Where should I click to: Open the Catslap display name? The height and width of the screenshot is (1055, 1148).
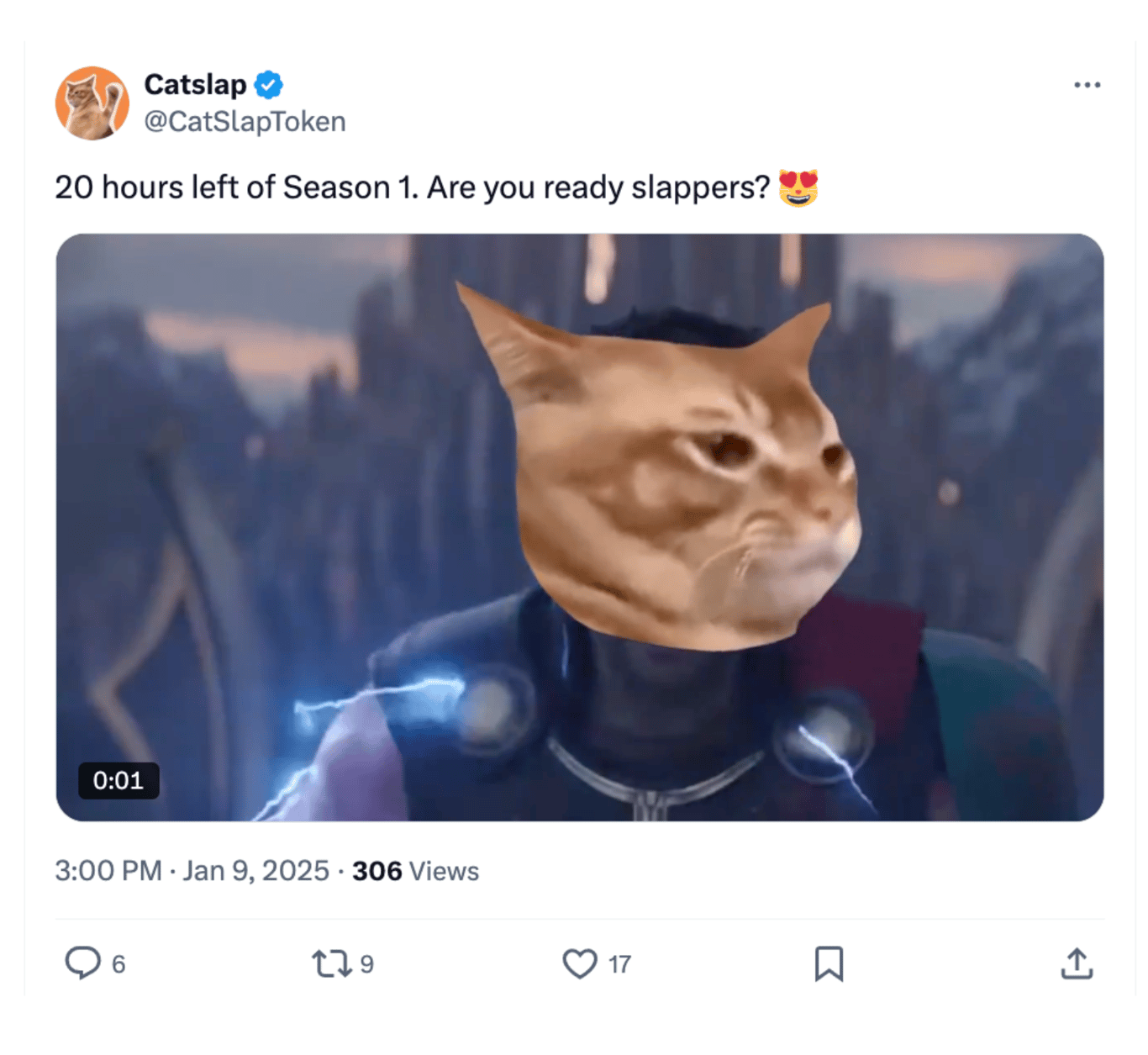[x=195, y=85]
